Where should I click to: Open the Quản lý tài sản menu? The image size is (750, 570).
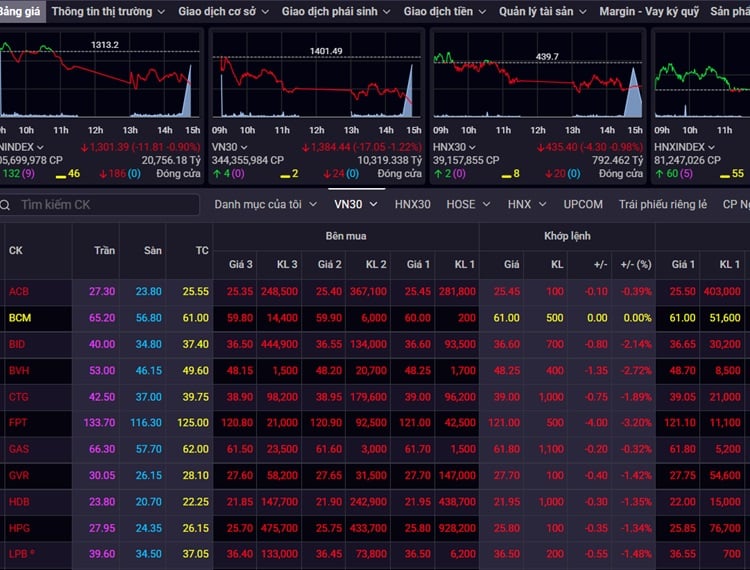point(542,11)
